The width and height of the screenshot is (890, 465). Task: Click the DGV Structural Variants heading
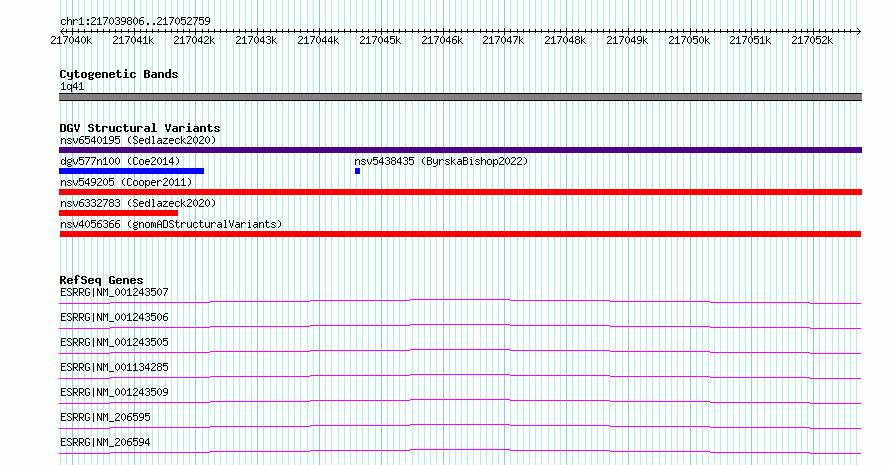140,128
